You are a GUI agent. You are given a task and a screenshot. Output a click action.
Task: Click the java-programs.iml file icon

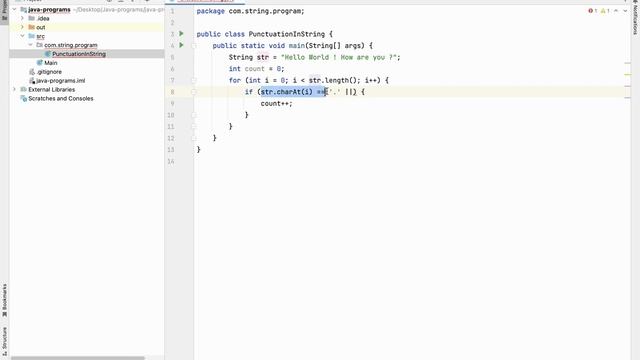pyautogui.click(x=32, y=81)
